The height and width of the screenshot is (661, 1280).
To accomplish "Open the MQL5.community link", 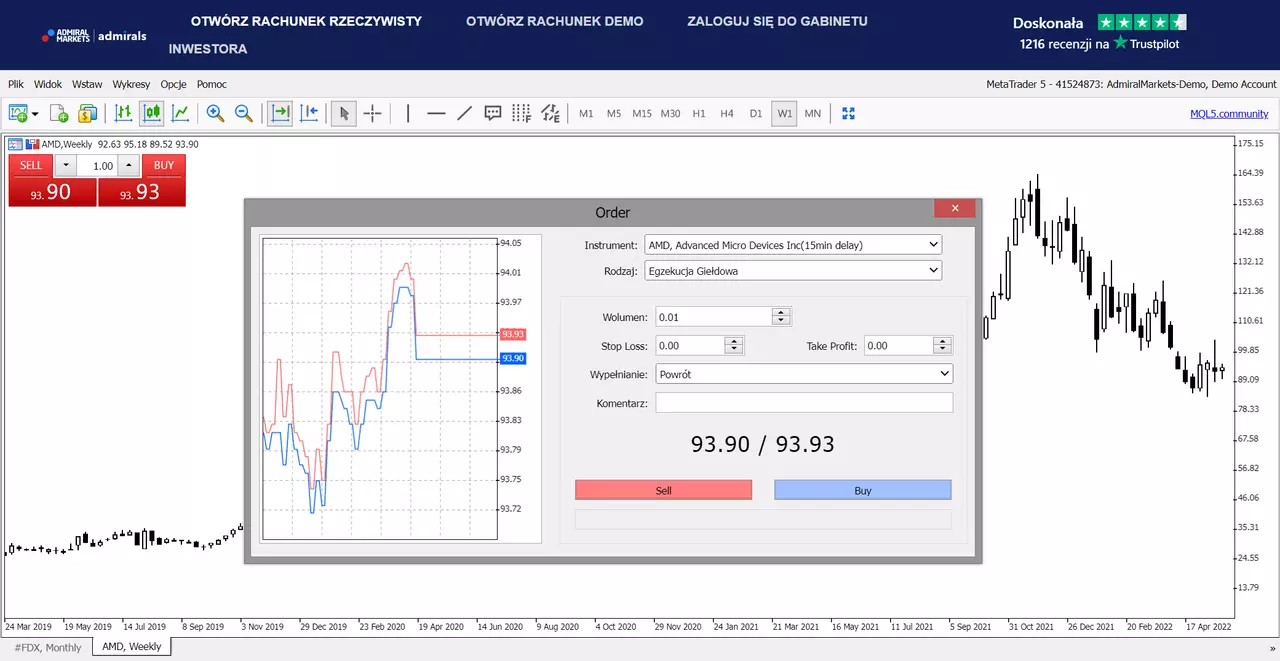I will click(1229, 113).
